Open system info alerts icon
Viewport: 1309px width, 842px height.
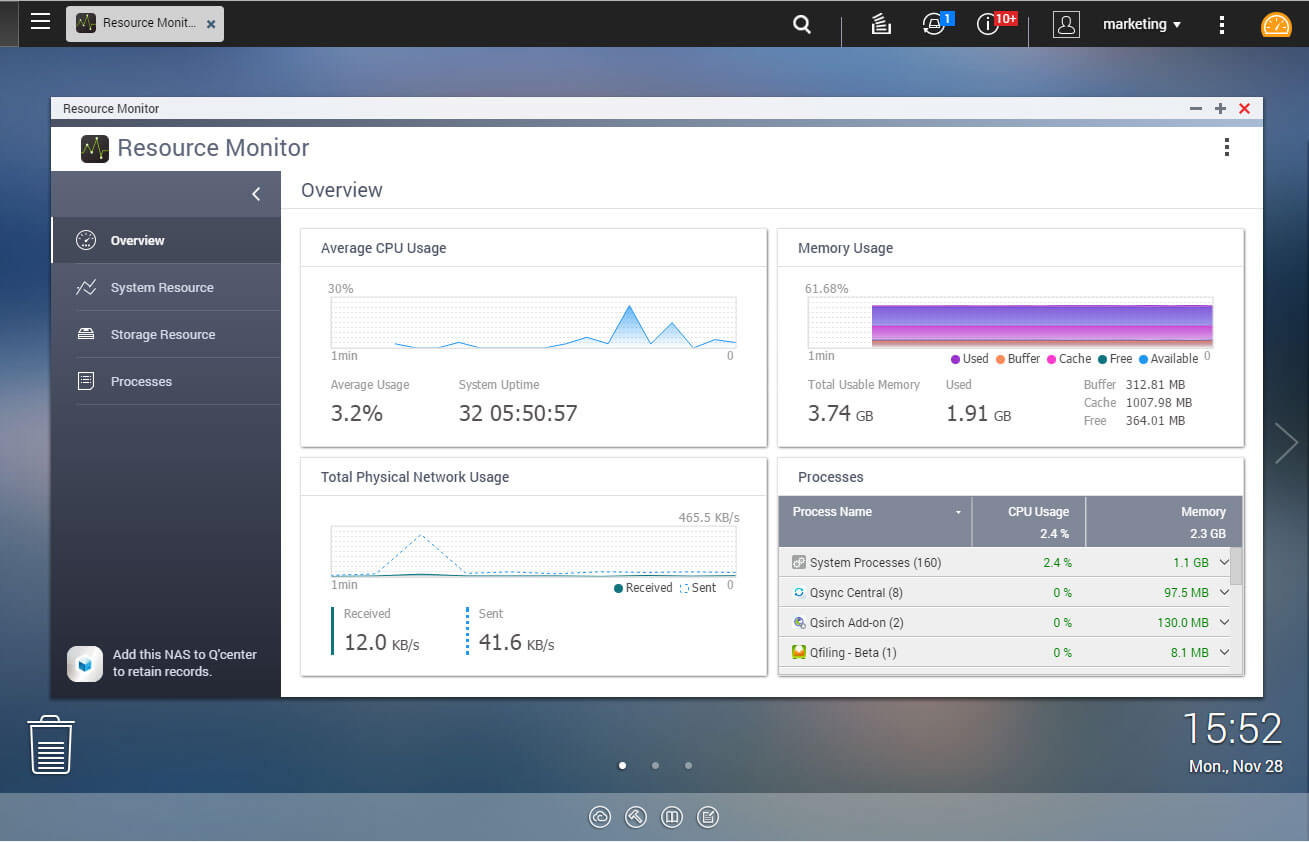988,24
